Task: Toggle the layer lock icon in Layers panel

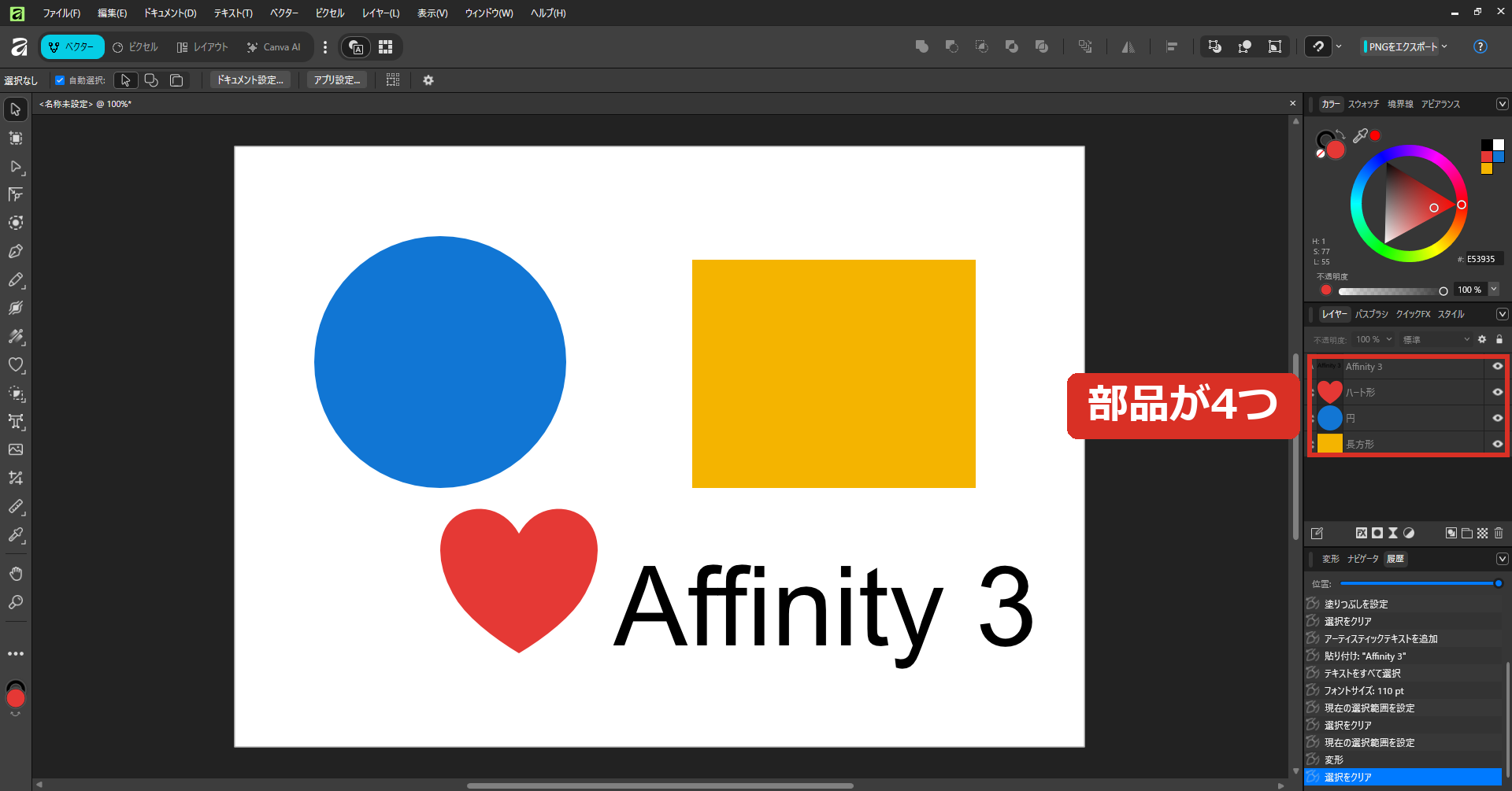Action: pos(1499,339)
